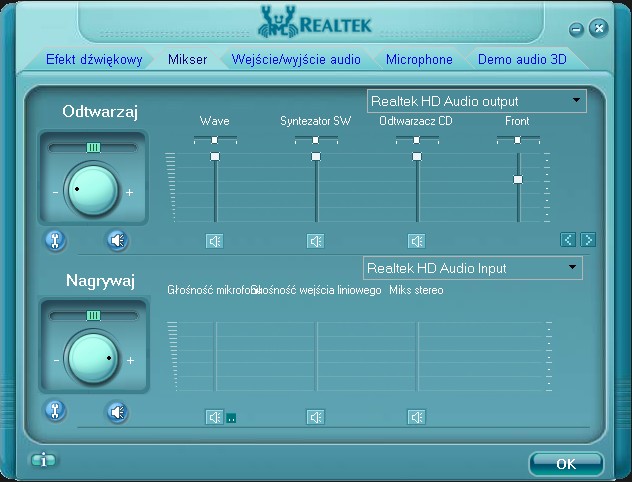Decrease playback volume with minus sign
This screenshot has width=632, height=482.
click(x=56, y=193)
